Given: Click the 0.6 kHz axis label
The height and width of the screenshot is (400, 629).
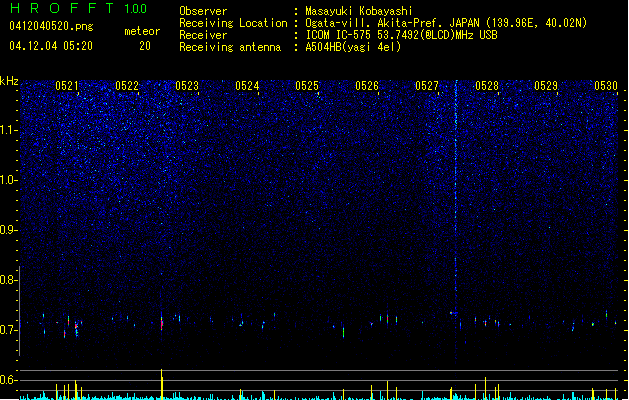Looking at the screenshot, I should pyautogui.click(x=9, y=380).
